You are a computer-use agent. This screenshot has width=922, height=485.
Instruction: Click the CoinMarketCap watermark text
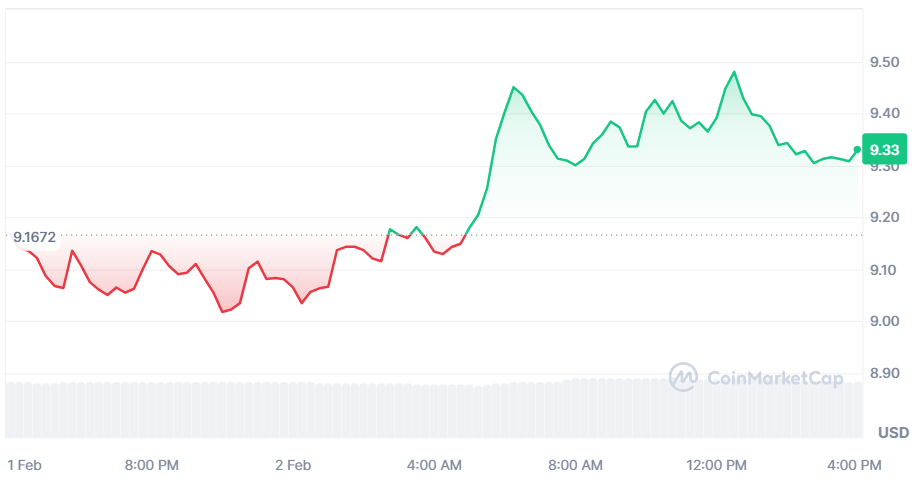click(774, 377)
